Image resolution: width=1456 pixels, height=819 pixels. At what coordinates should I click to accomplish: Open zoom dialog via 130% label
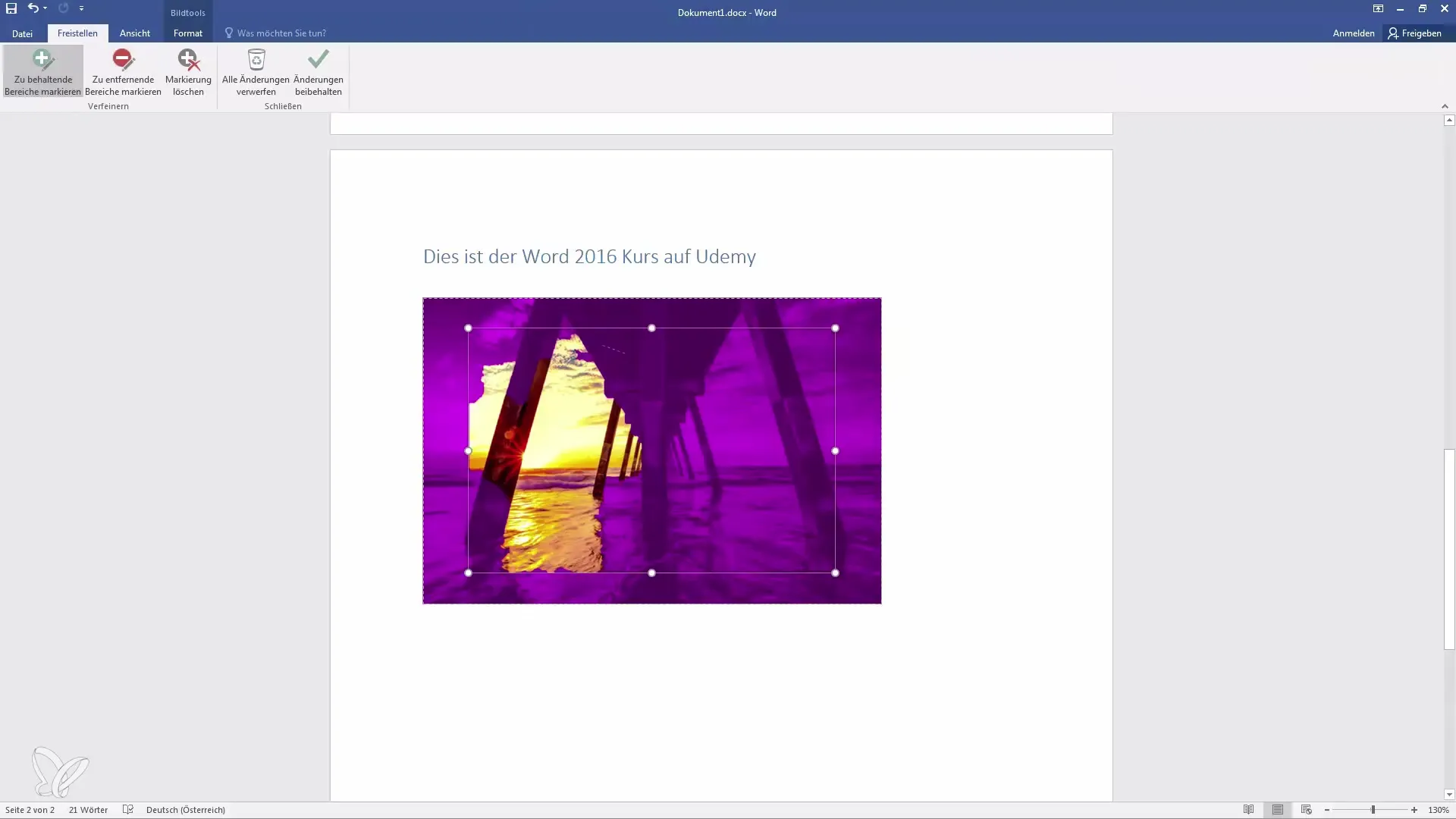1439,810
